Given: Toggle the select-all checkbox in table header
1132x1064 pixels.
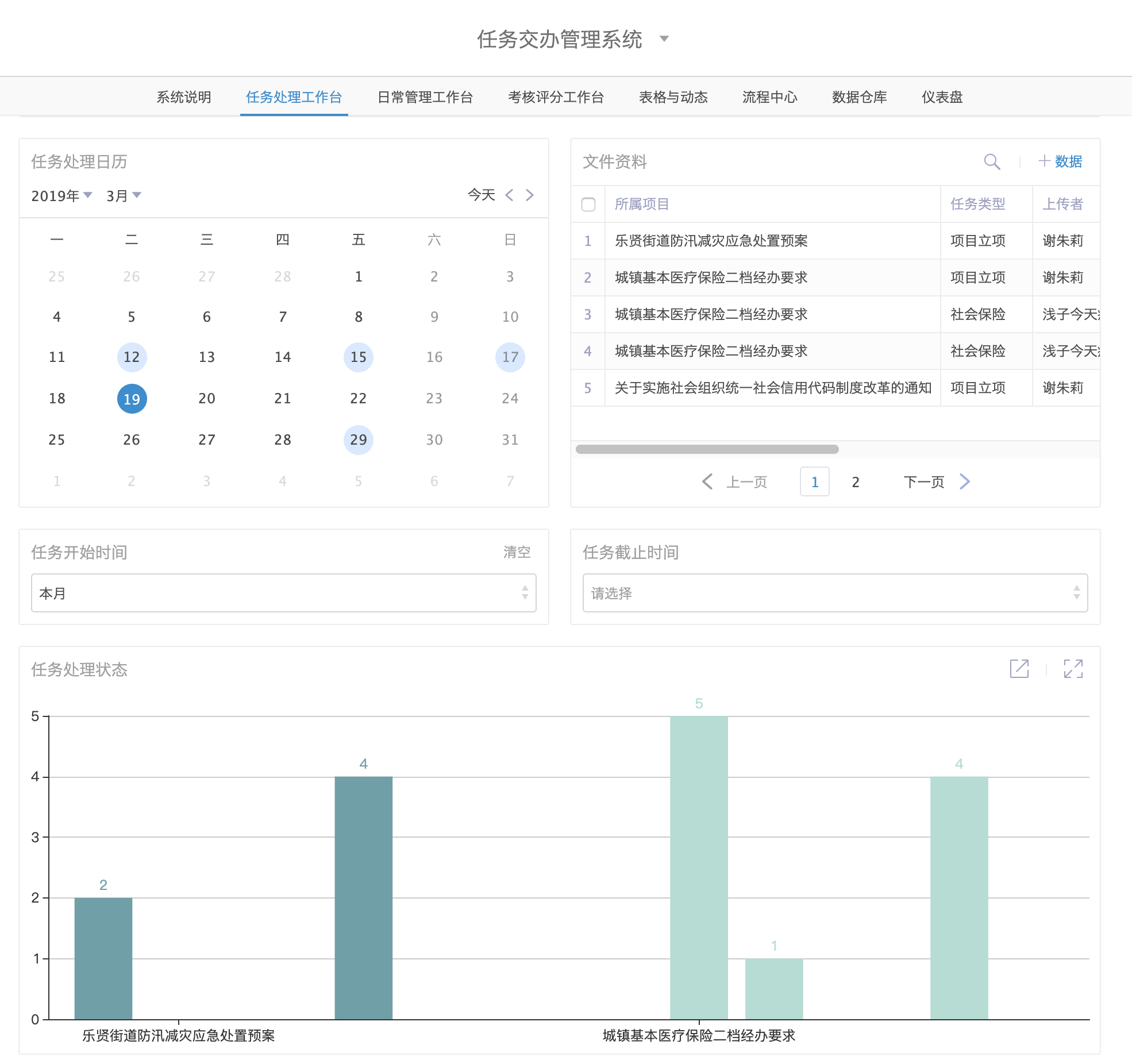Looking at the screenshot, I should point(588,205).
